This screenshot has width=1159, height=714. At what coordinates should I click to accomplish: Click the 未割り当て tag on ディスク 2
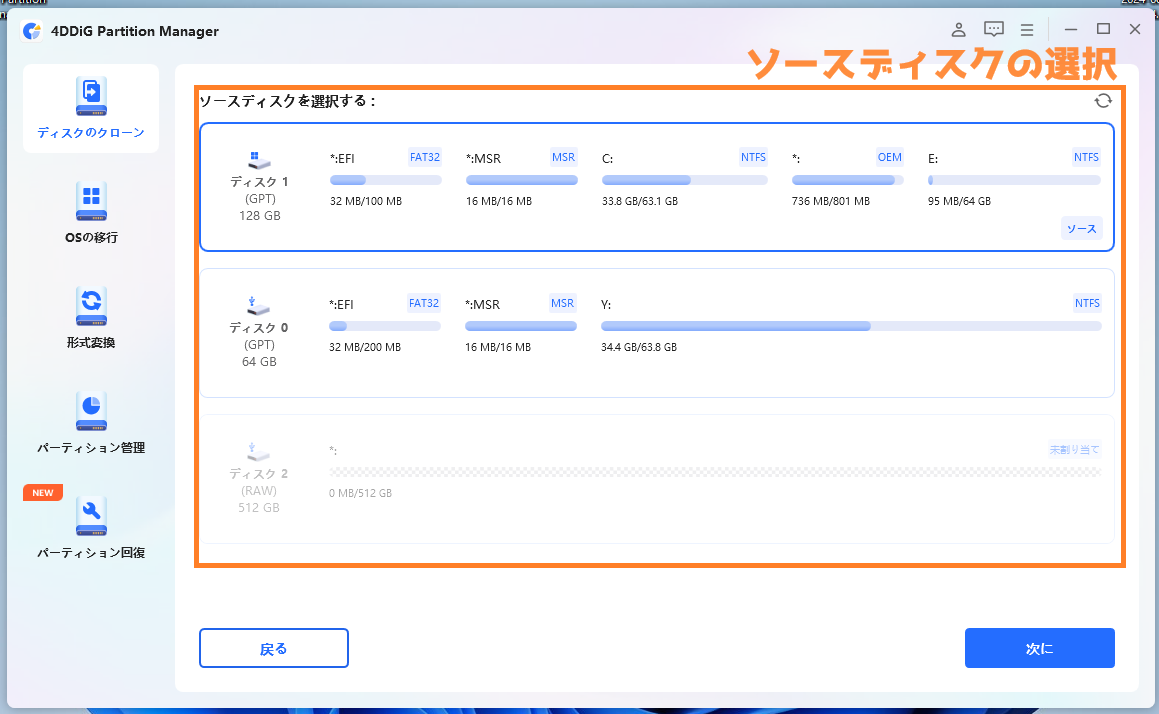coord(1075,449)
